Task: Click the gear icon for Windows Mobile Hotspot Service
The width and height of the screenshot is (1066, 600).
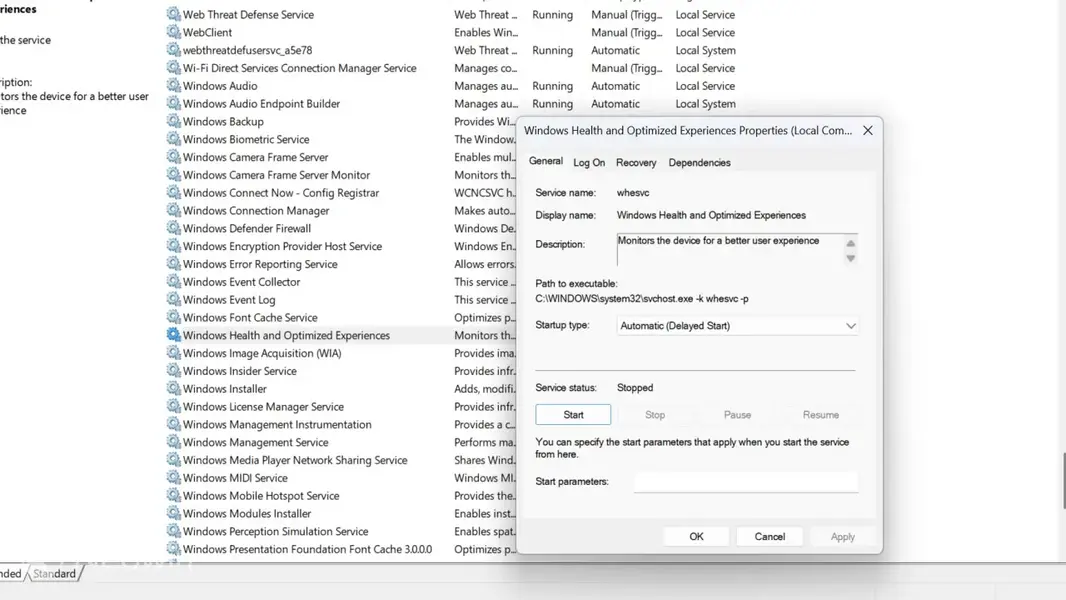Action: 173,495
